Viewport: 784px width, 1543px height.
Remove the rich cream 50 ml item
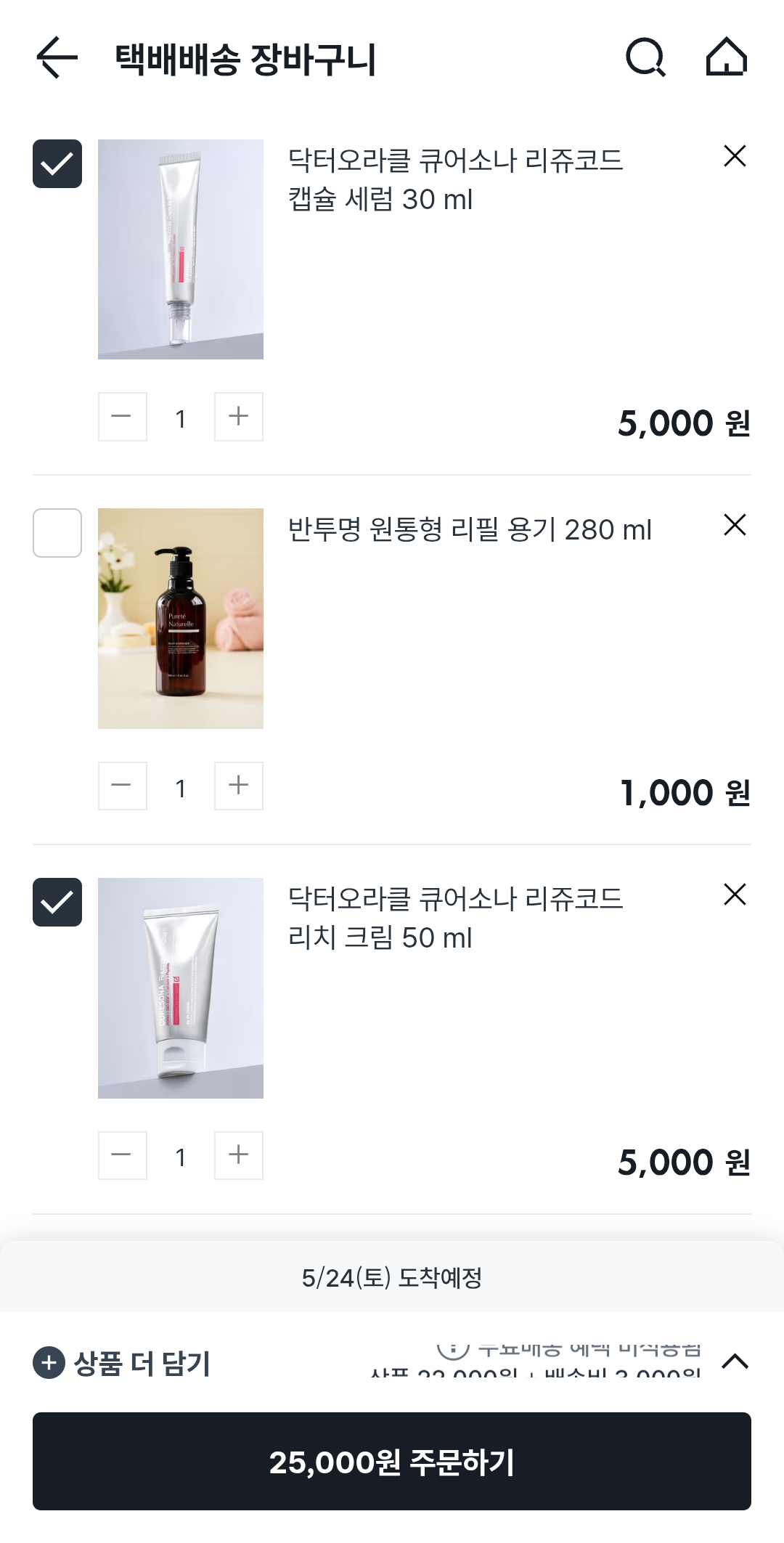735,895
